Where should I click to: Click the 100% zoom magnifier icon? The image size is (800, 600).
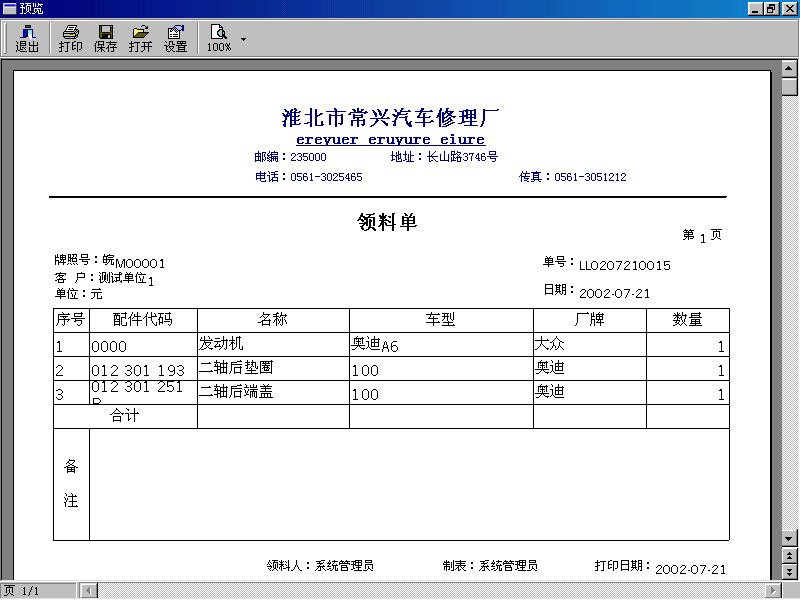tap(219, 39)
